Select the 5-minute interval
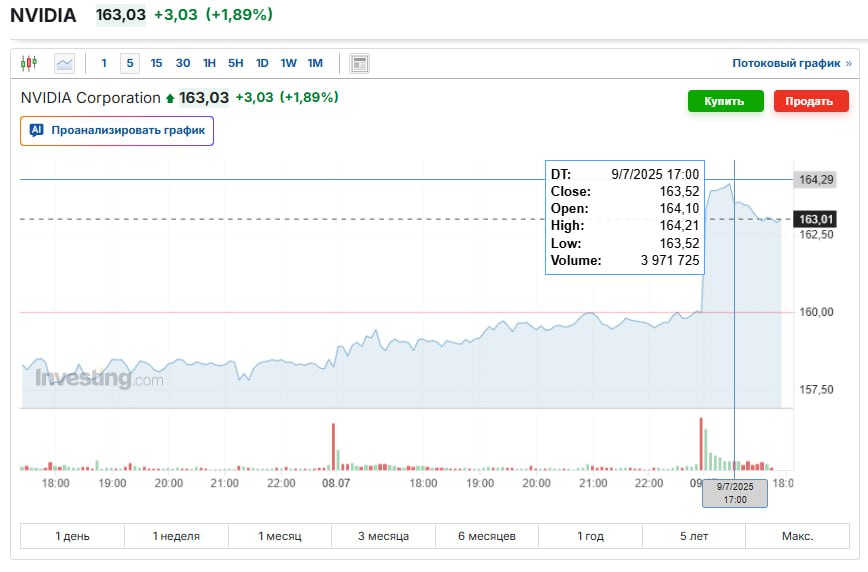868x572 pixels. coord(130,63)
